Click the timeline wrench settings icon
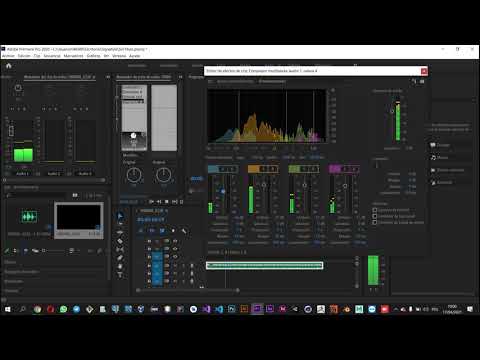The height and width of the screenshot is (360, 480). (184, 230)
